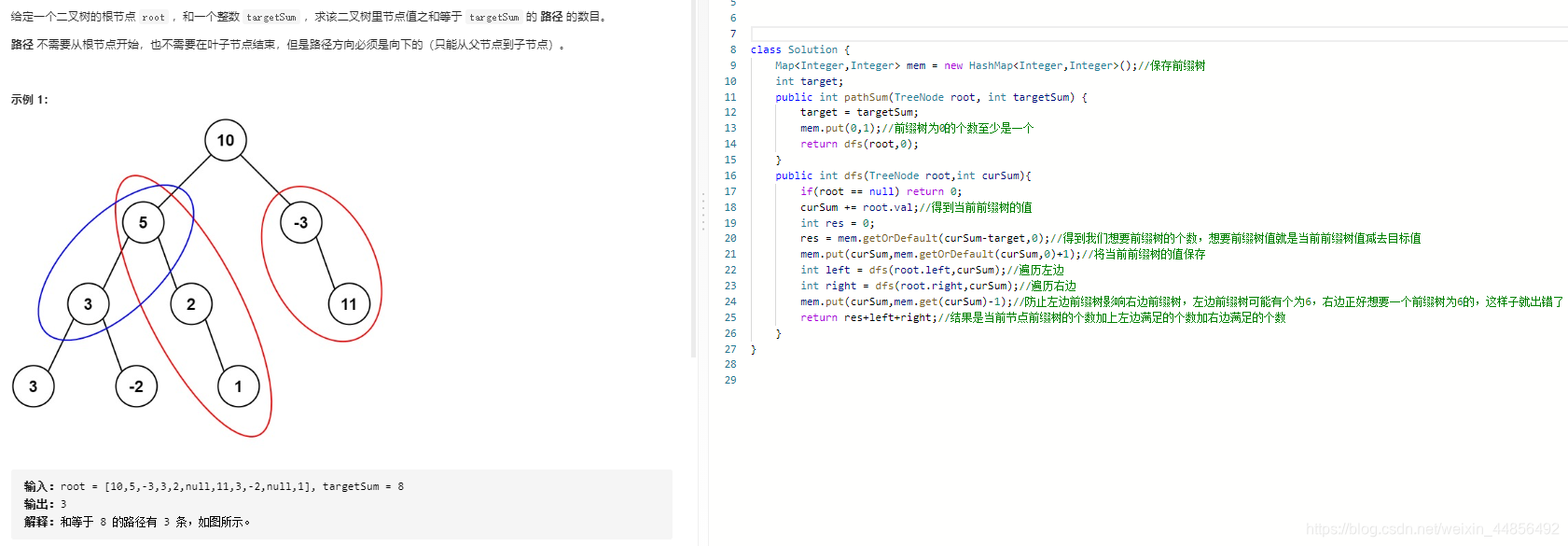Click line number 29 in the gutter
The width and height of the screenshot is (1568, 546).
point(730,380)
